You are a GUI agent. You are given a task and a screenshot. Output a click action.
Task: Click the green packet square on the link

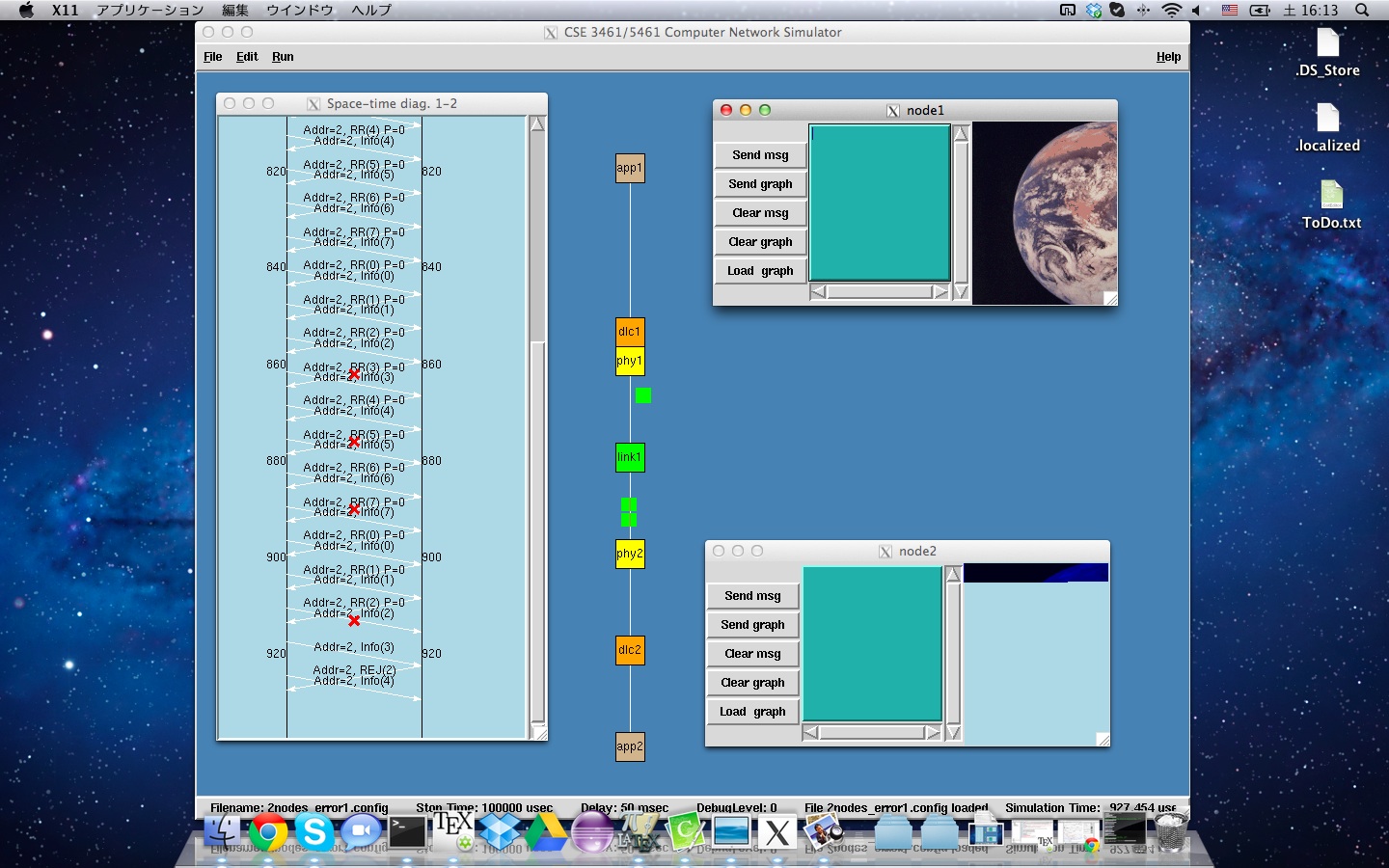(643, 395)
